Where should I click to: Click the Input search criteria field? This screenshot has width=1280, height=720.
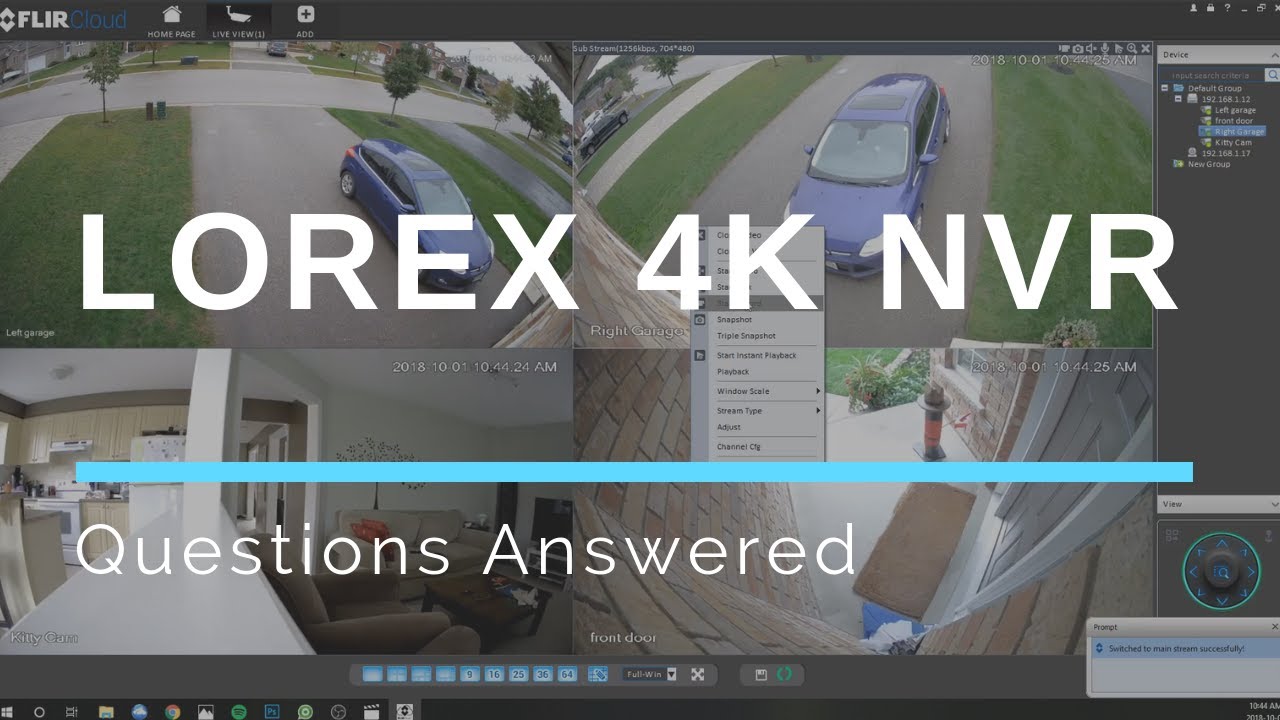coord(1212,75)
